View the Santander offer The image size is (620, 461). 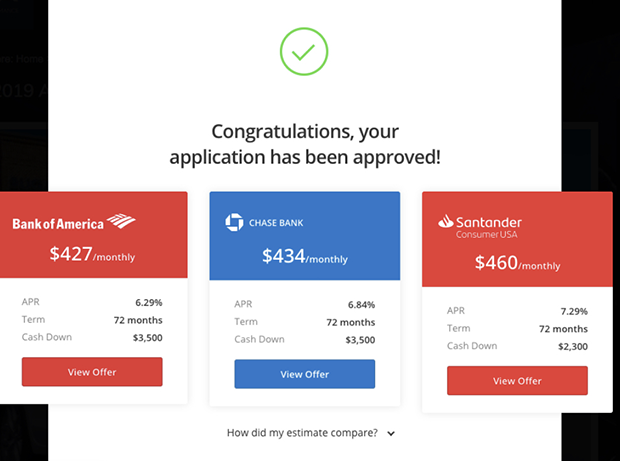[x=516, y=381]
